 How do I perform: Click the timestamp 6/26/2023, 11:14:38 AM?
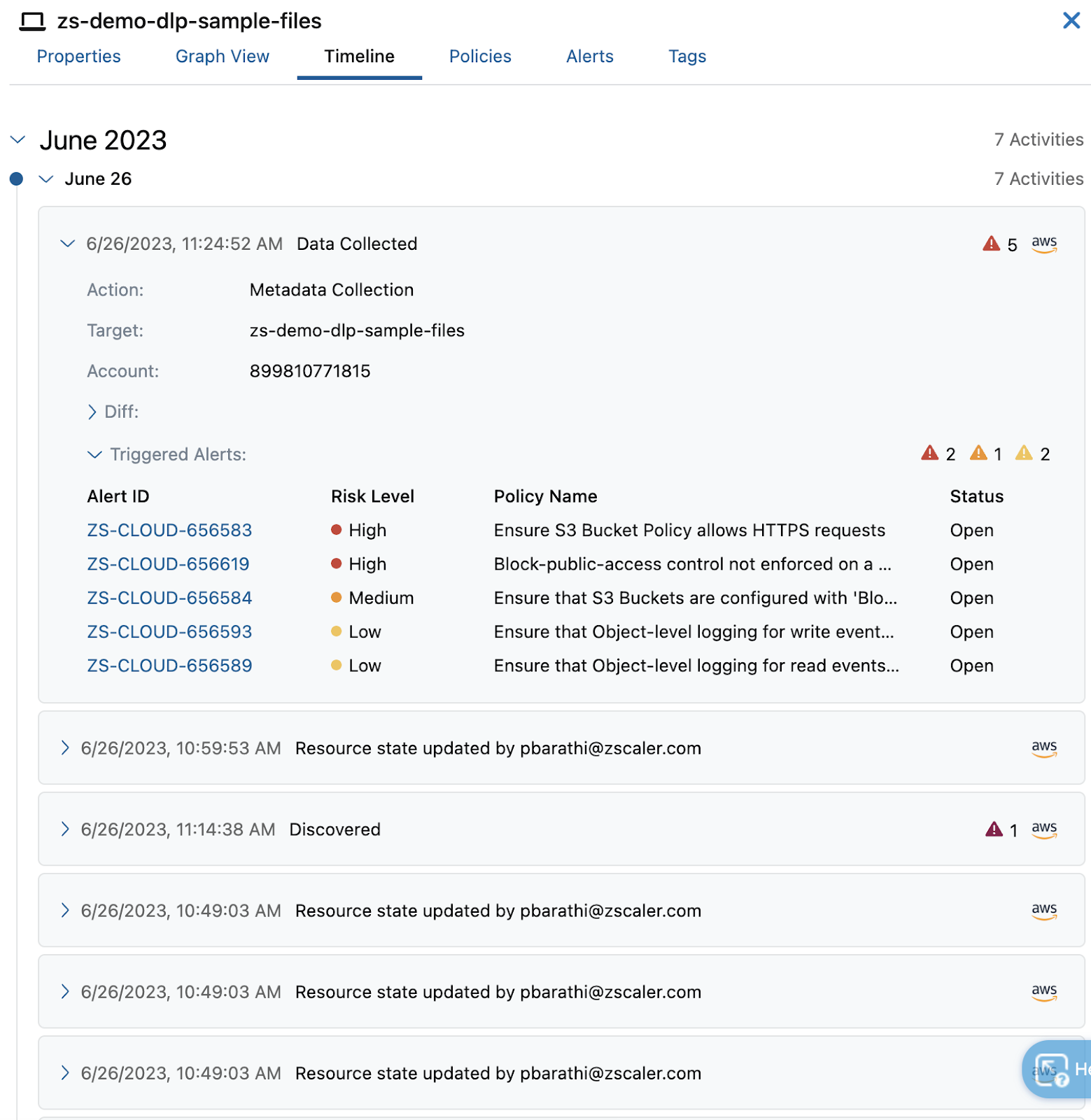(x=178, y=829)
